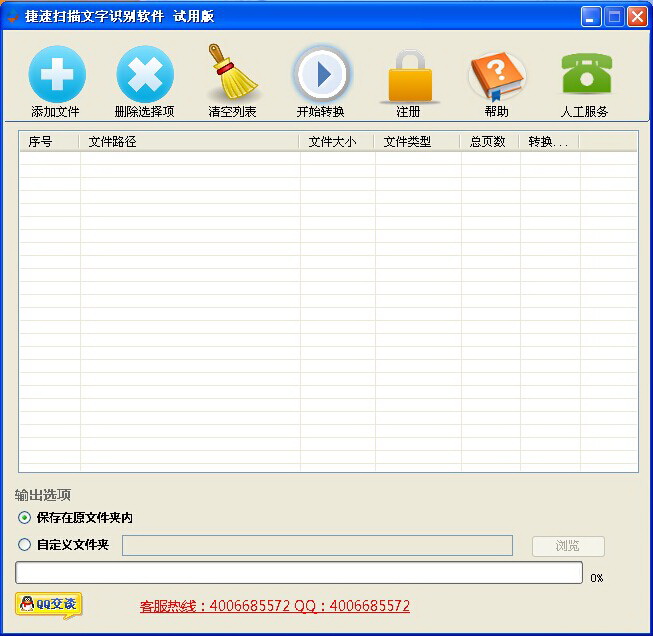This screenshot has width=653, height=636.
Task: Sort by the 文件类型 column header
Action: pos(417,142)
